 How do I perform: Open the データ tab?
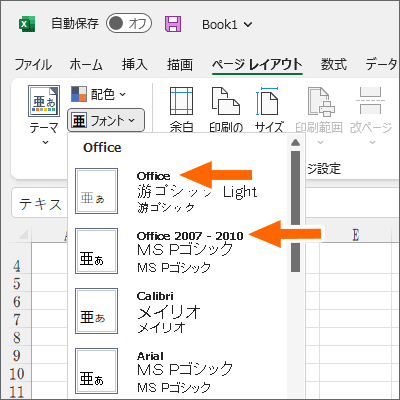(382, 64)
